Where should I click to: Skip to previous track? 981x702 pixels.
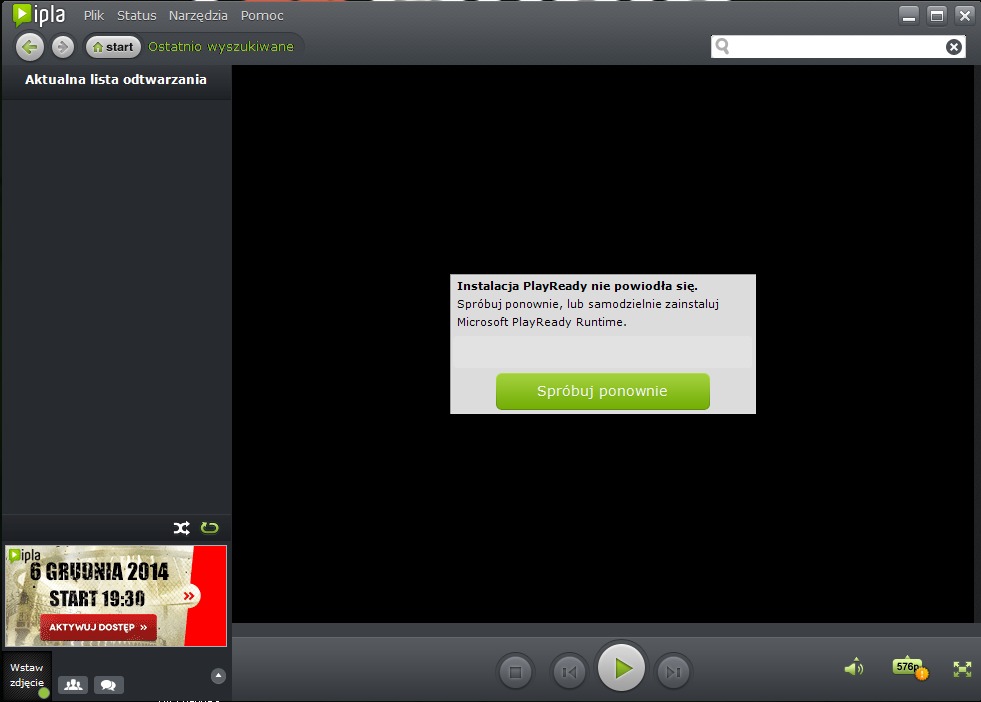(569, 672)
